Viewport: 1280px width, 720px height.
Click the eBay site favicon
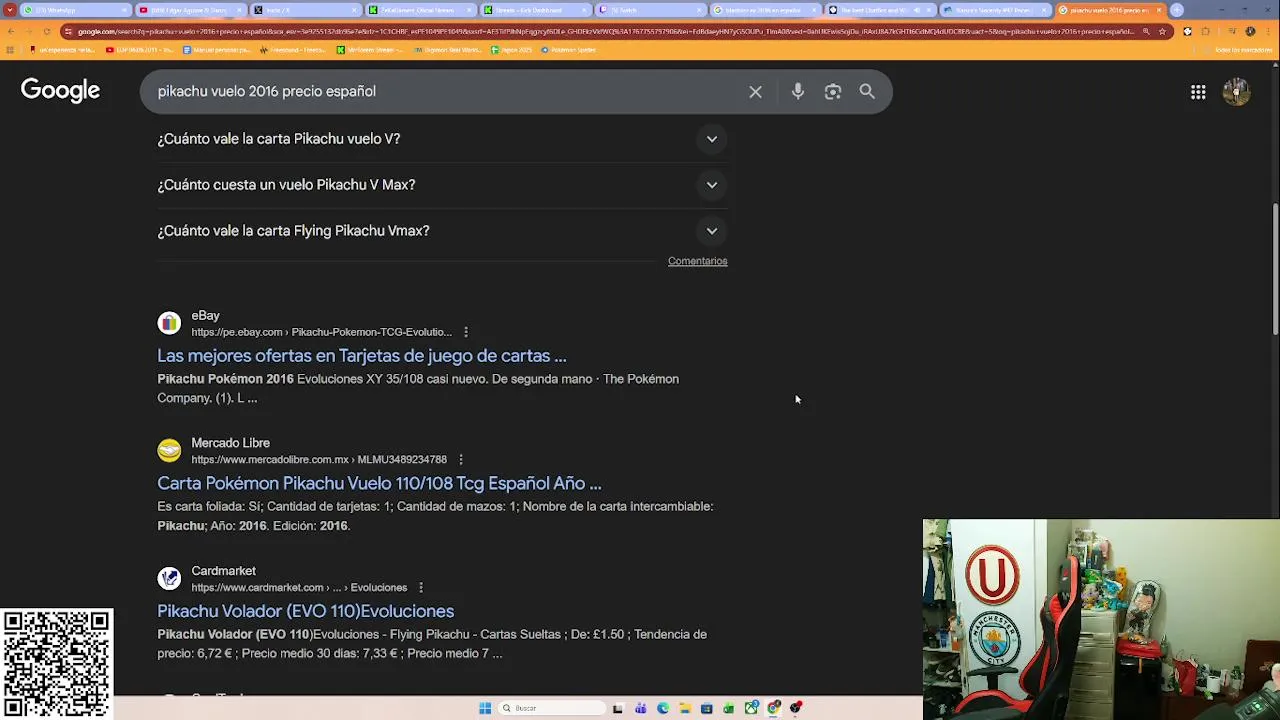(169, 323)
